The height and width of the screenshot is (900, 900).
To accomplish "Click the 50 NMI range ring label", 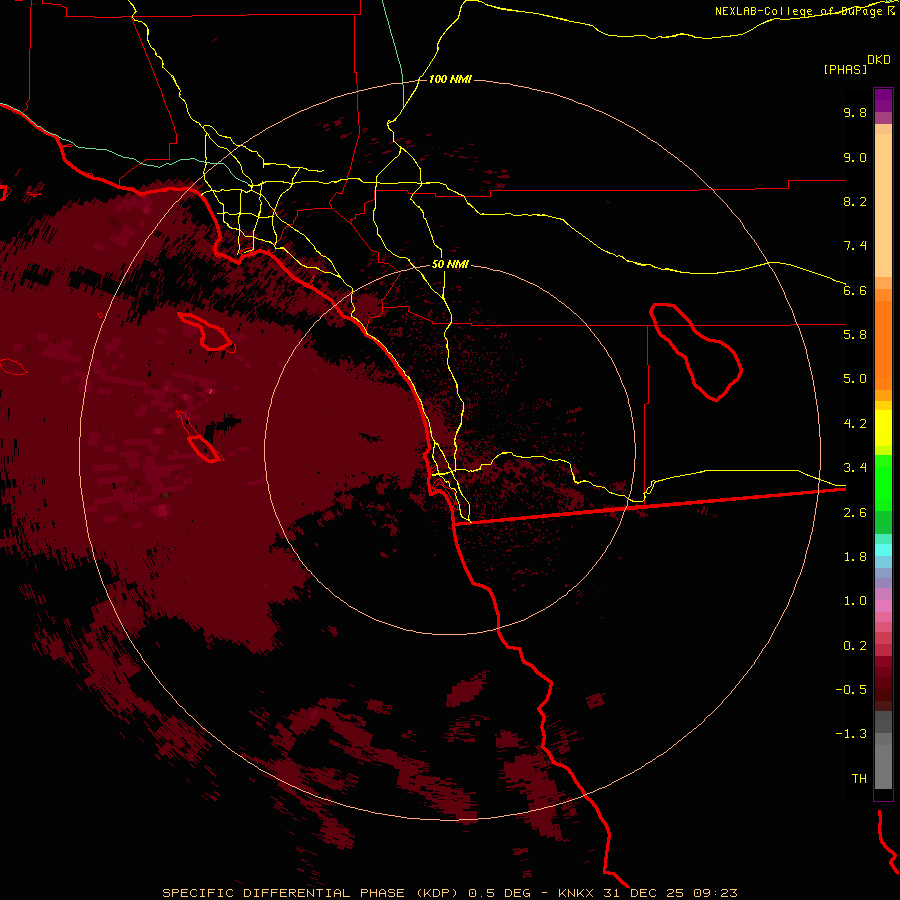I will point(450,264).
